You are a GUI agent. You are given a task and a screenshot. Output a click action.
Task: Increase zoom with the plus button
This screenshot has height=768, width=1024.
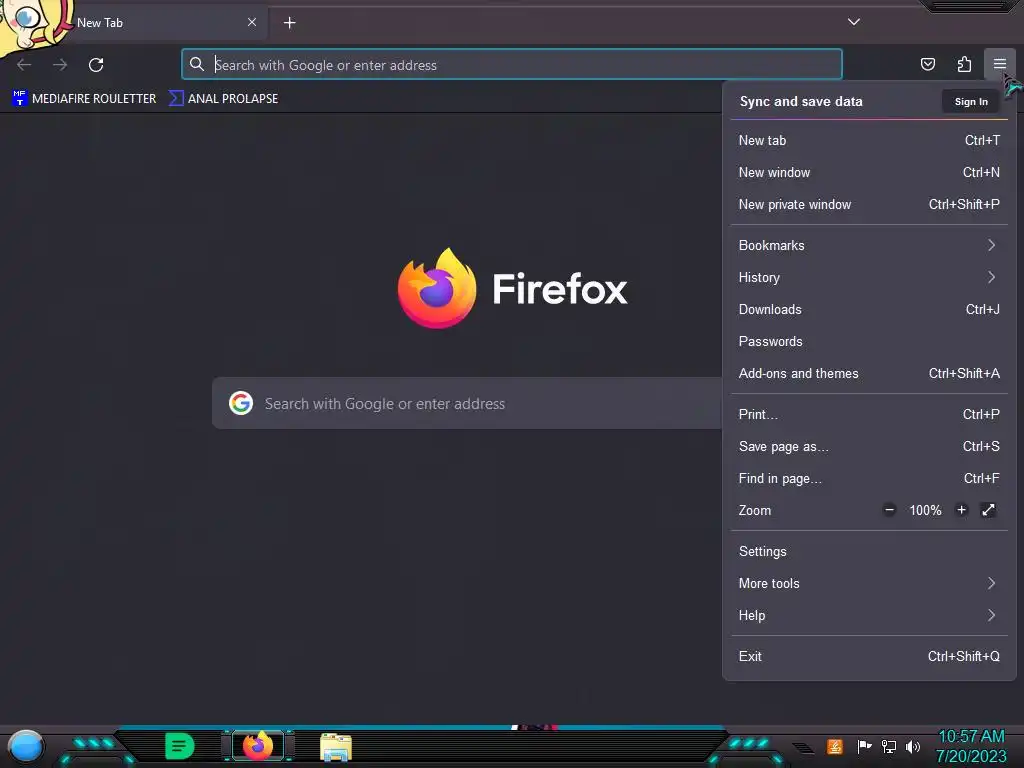(x=961, y=510)
